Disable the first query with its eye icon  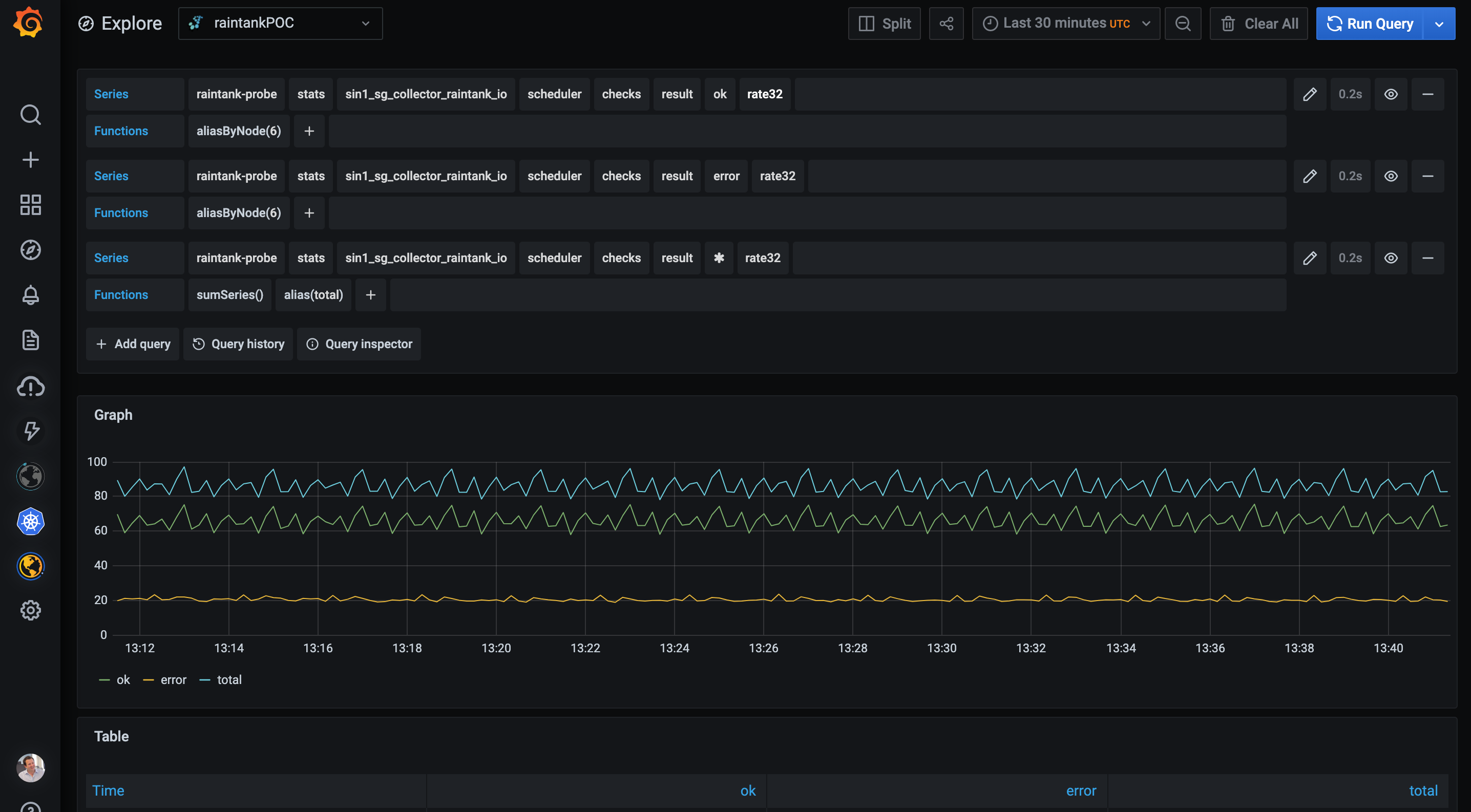coord(1391,94)
